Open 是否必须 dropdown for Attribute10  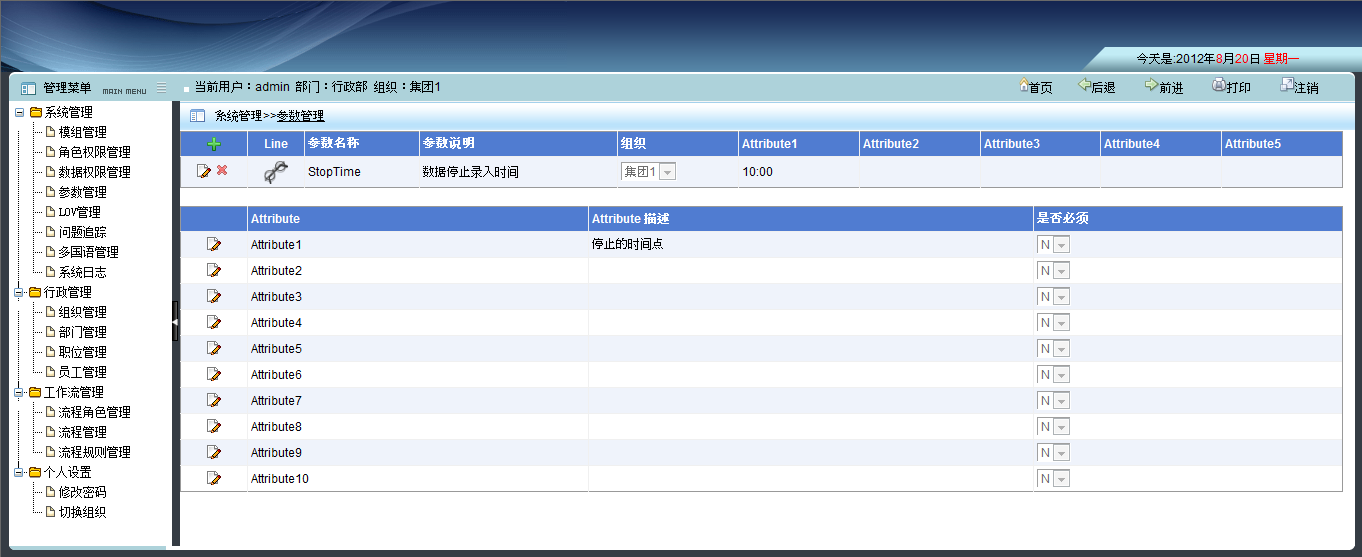[1053, 478]
